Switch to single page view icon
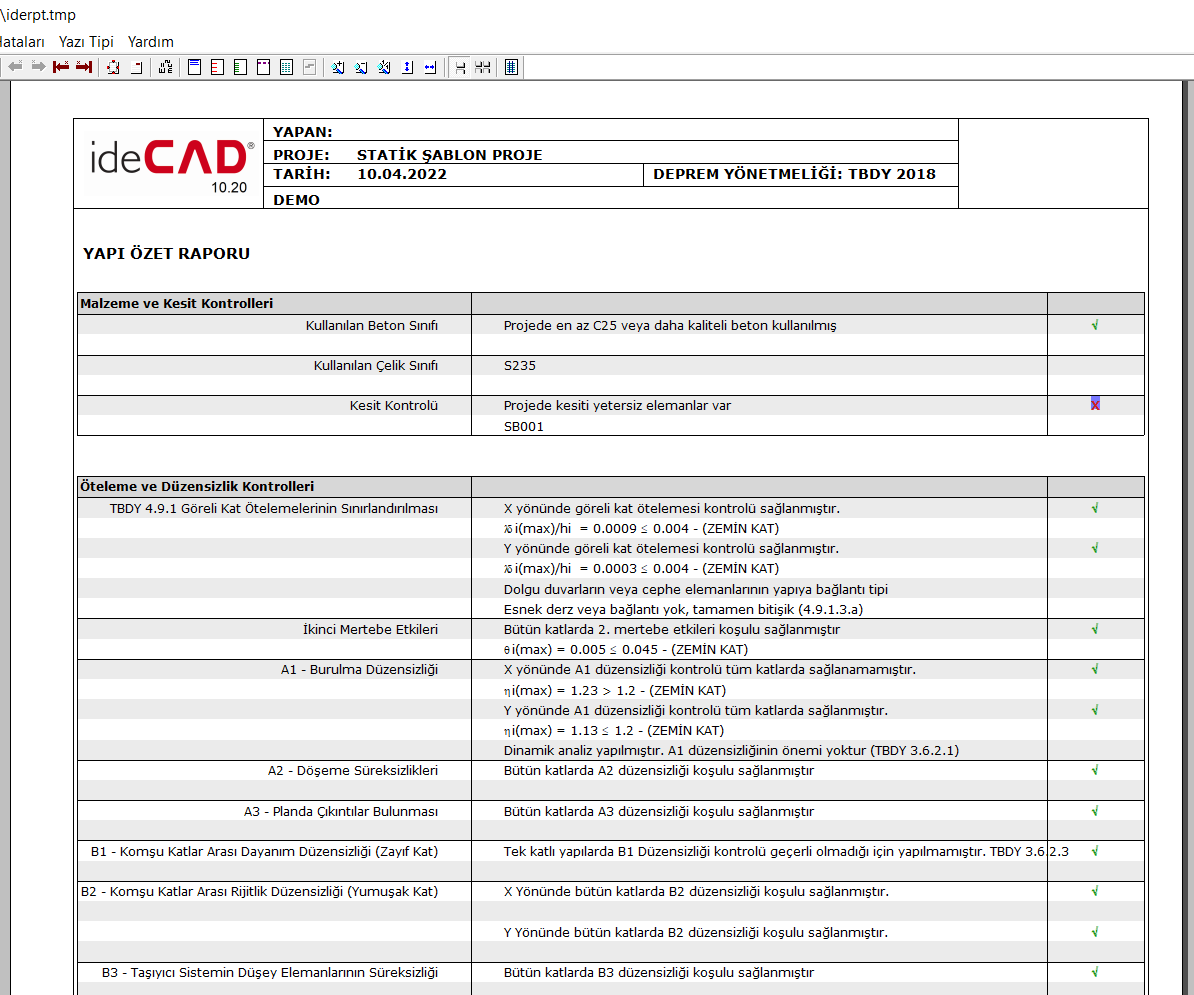Viewport: 1194px width, 995px height. [x=460, y=67]
